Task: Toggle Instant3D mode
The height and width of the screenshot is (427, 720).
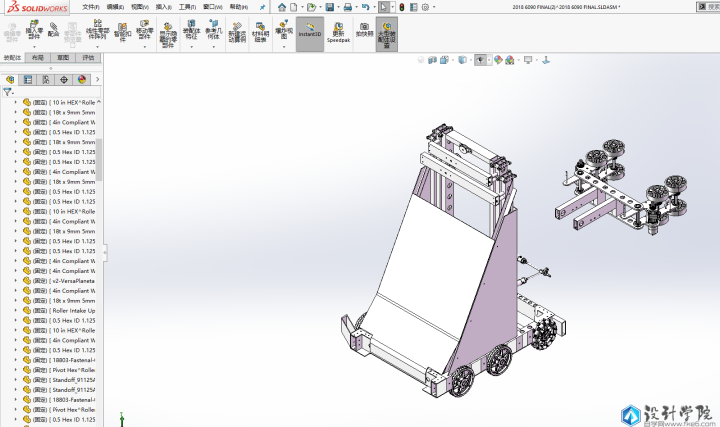Action: [310, 30]
